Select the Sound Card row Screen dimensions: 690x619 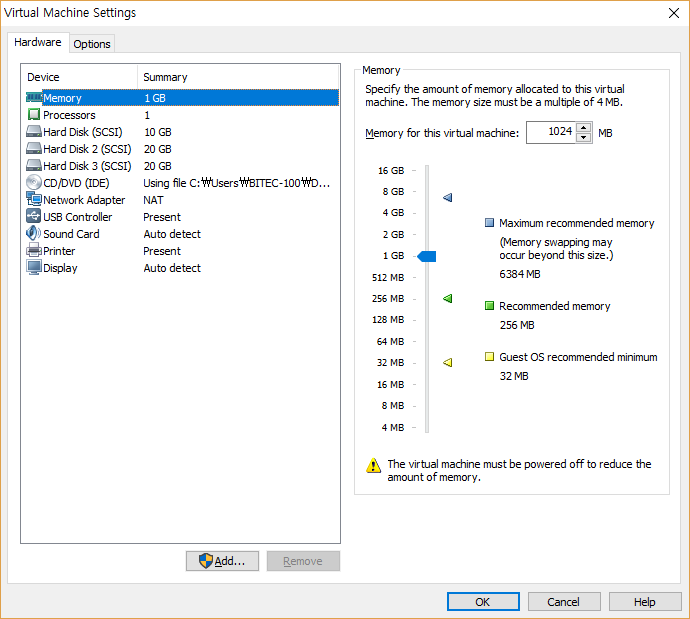[x=182, y=234]
